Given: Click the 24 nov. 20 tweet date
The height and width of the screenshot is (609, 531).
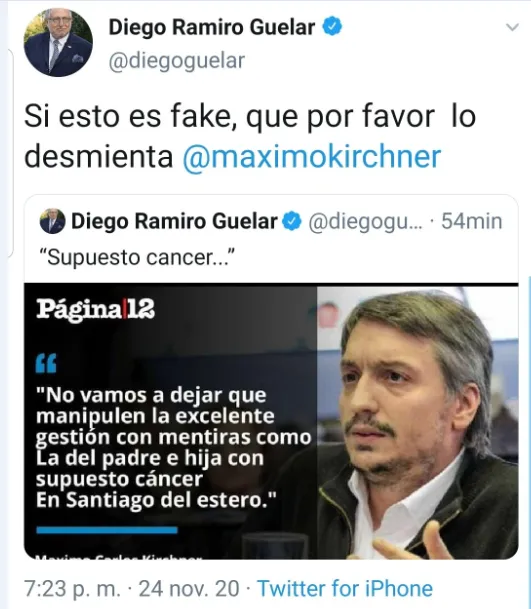Looking at the screenshot, I should (189, 588).
